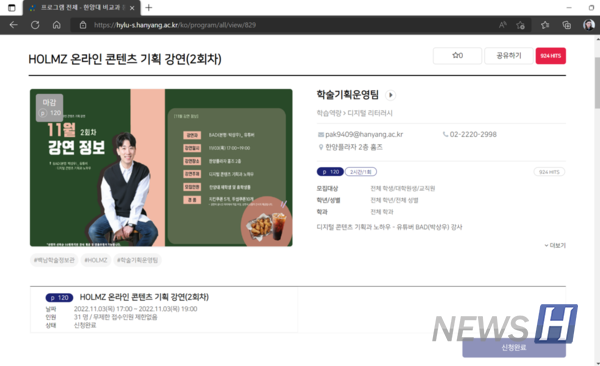Open the tab actions menu icon

[12, 8]
